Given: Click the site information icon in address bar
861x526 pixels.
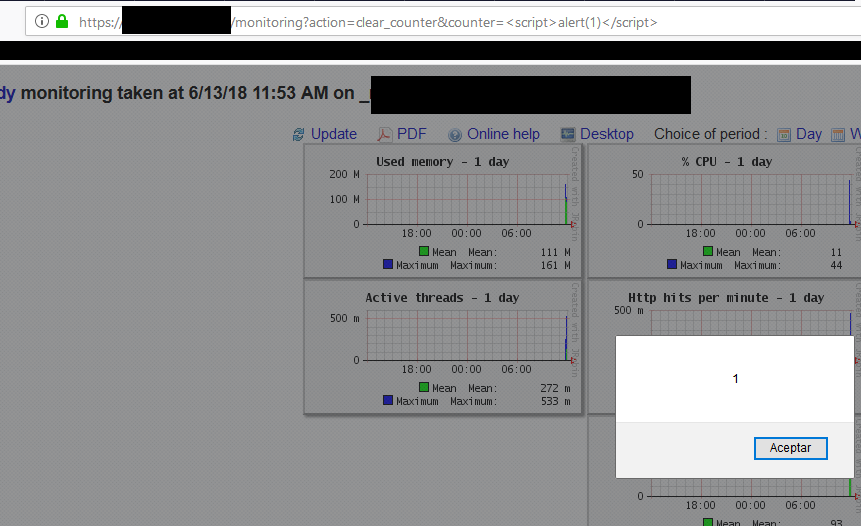Looking at the screenshot, I should coord(42,21).
